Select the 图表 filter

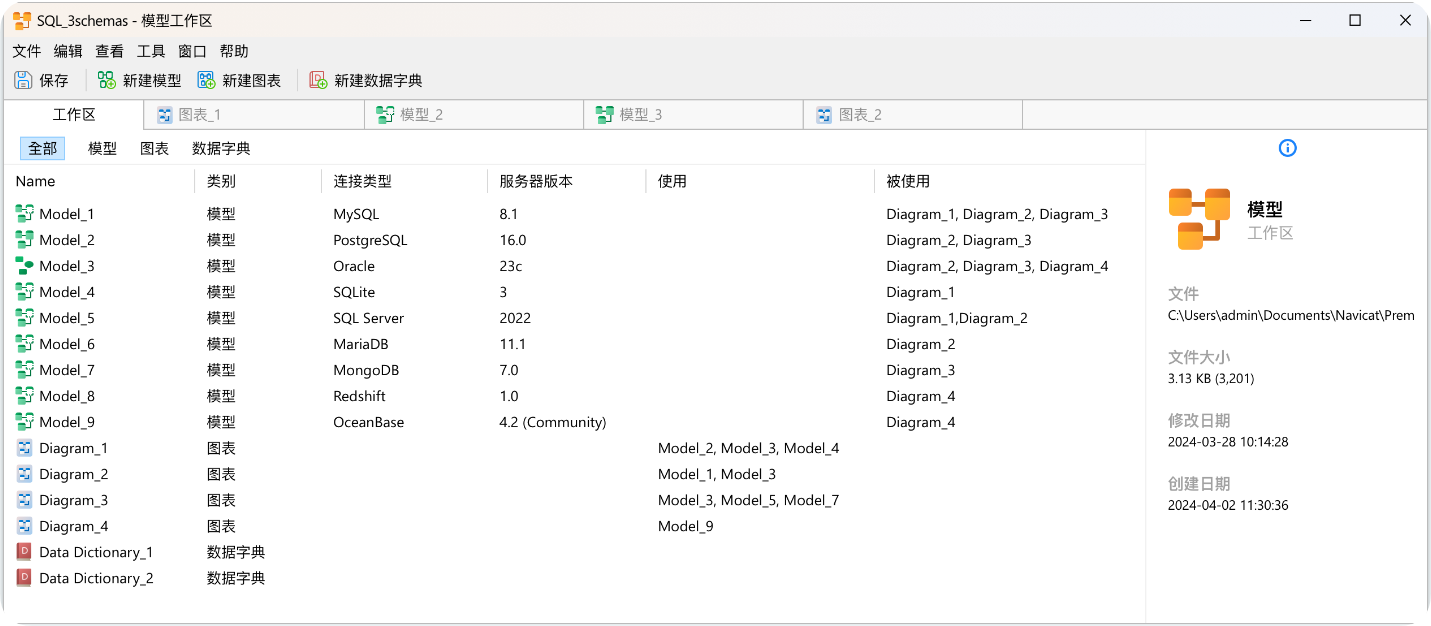click(154, 148)
